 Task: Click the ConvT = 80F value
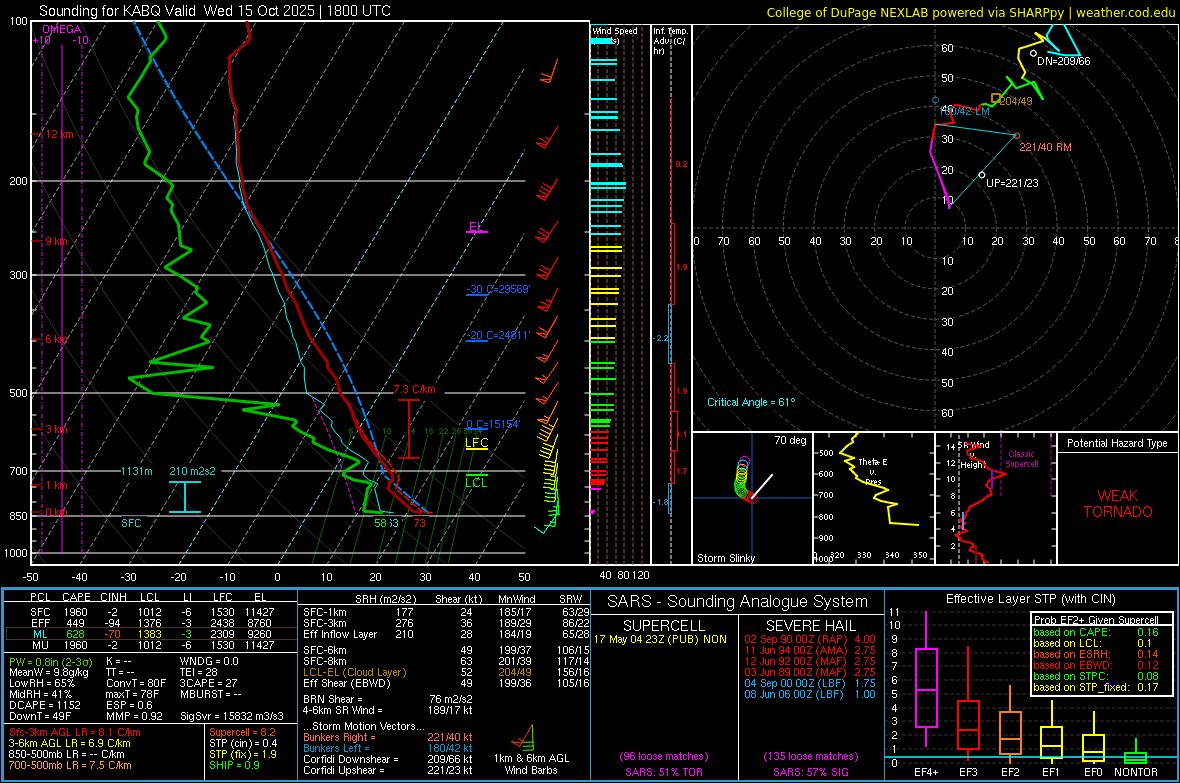point(135,683)
